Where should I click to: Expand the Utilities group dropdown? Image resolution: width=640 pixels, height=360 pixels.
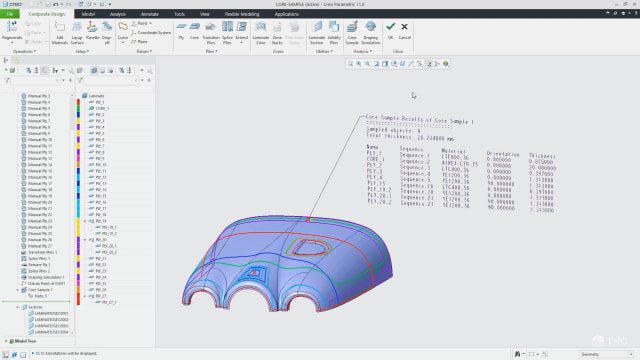[x=324, y=51]
